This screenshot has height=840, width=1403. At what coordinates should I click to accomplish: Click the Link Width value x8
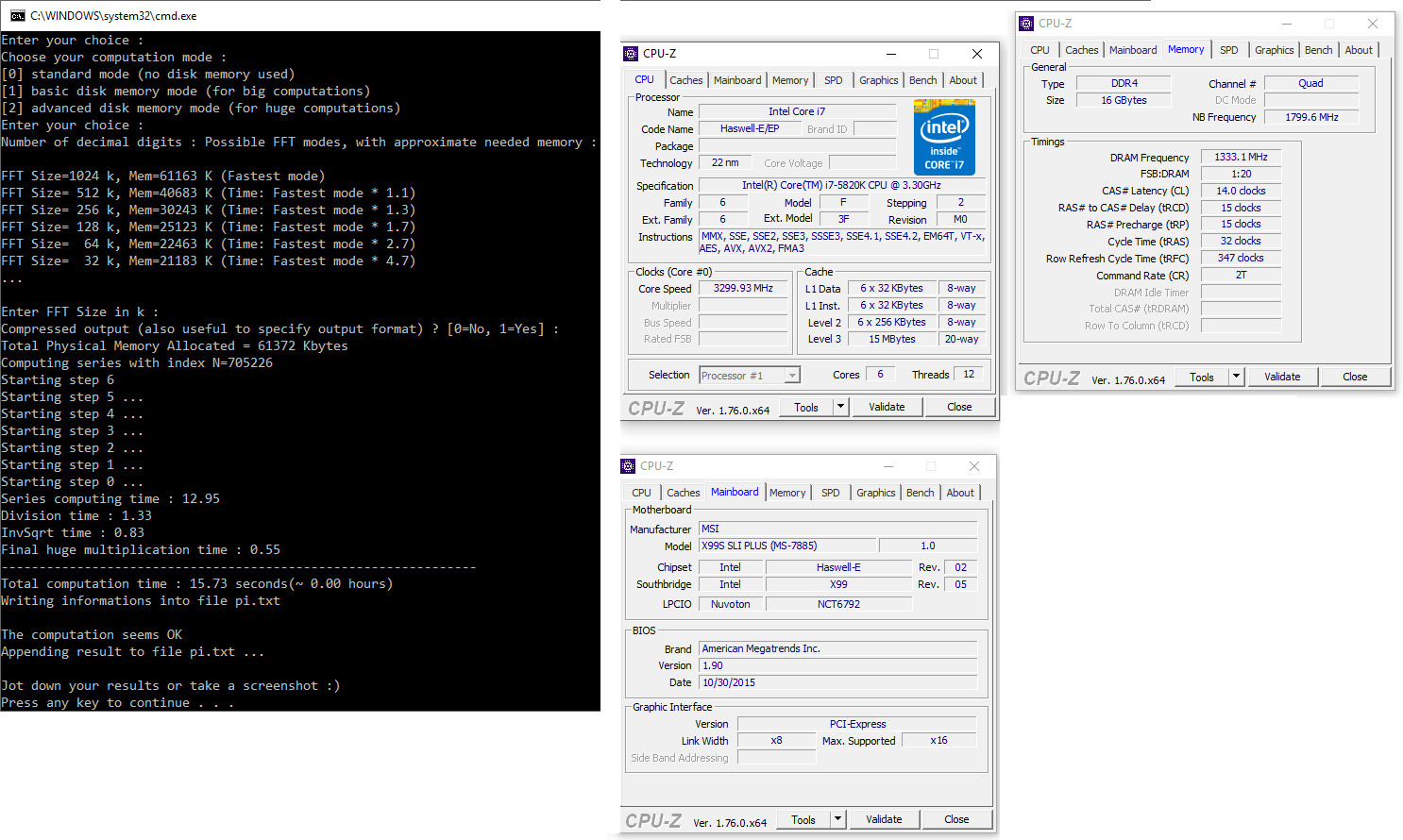[x=776, y=741]
